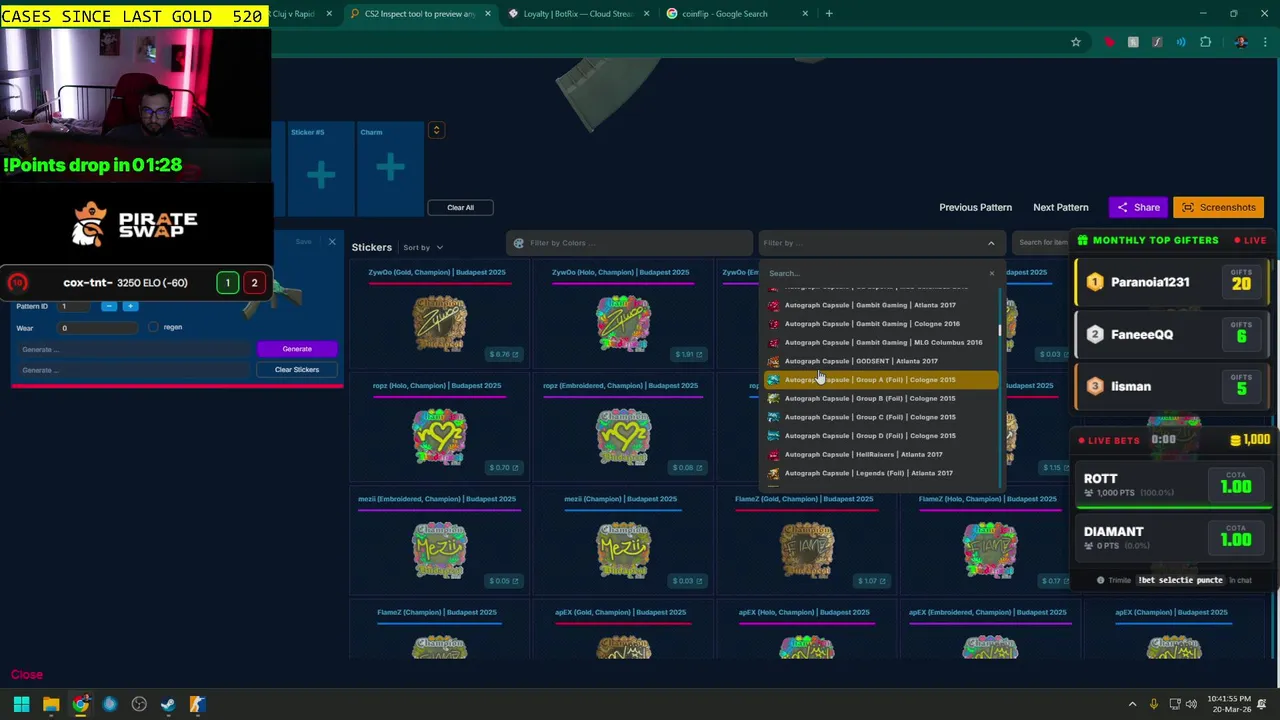Open the Sort by dropdown
The image size is (1280, 720).
coord(423,247)
